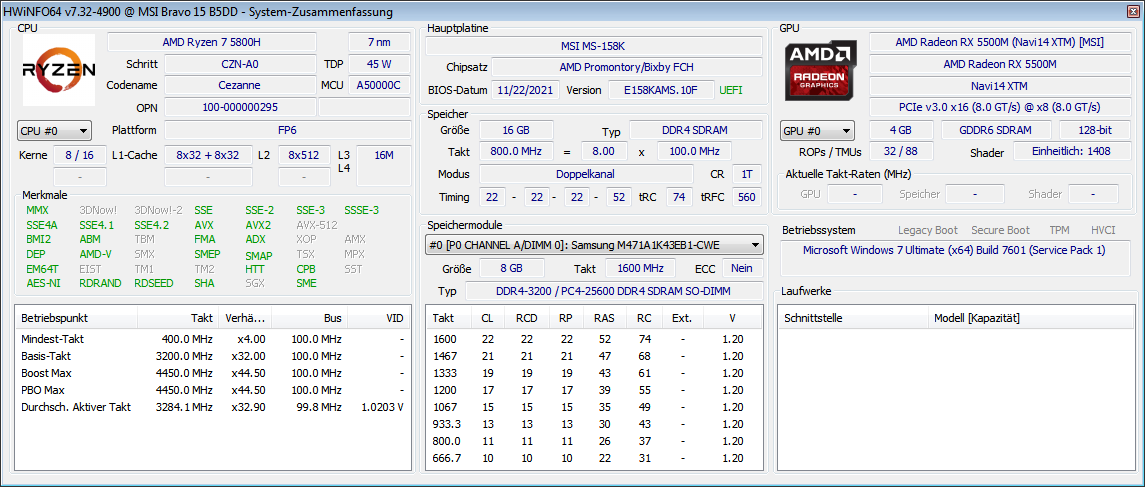Click the green UEFI indicator

(x=731, y=91)
